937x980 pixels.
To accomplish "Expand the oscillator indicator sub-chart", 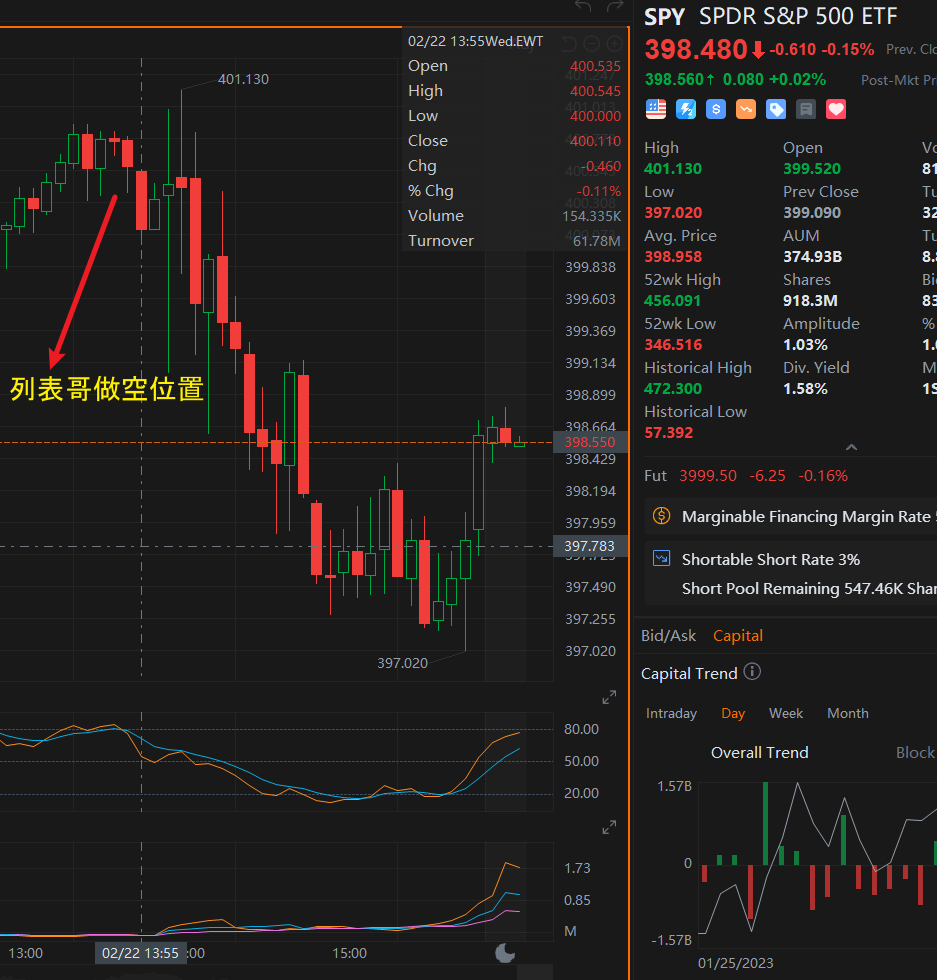I will click(x=609, y=698).
